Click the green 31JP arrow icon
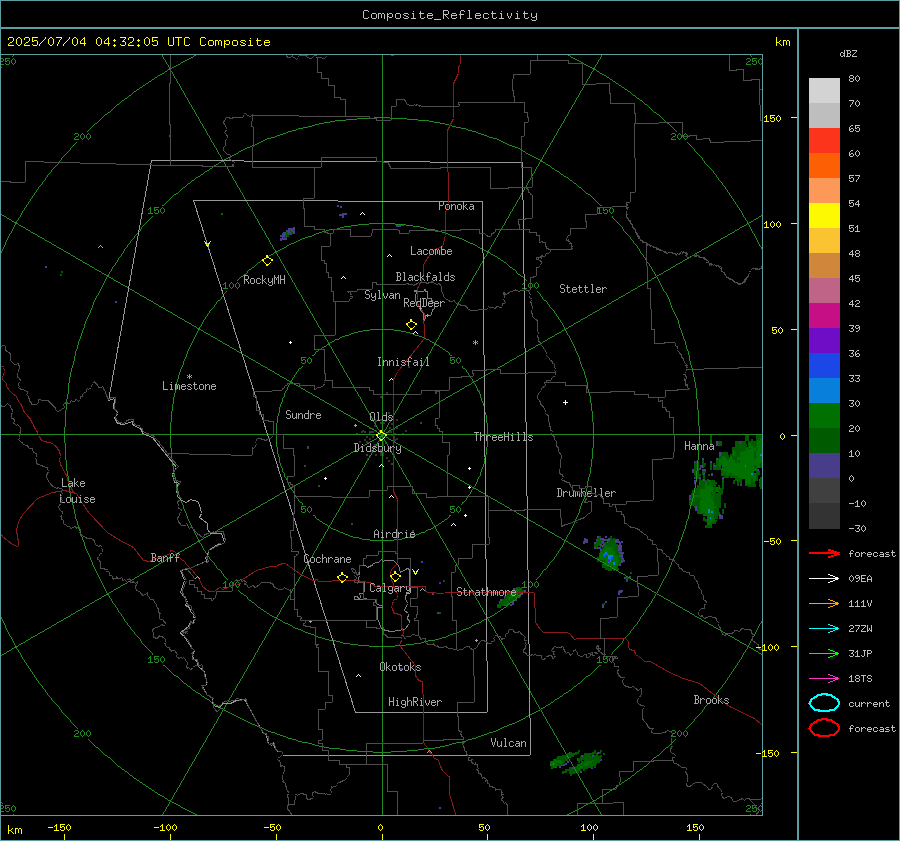The width and height of the screenshot is (900, 841). (824, 653)
